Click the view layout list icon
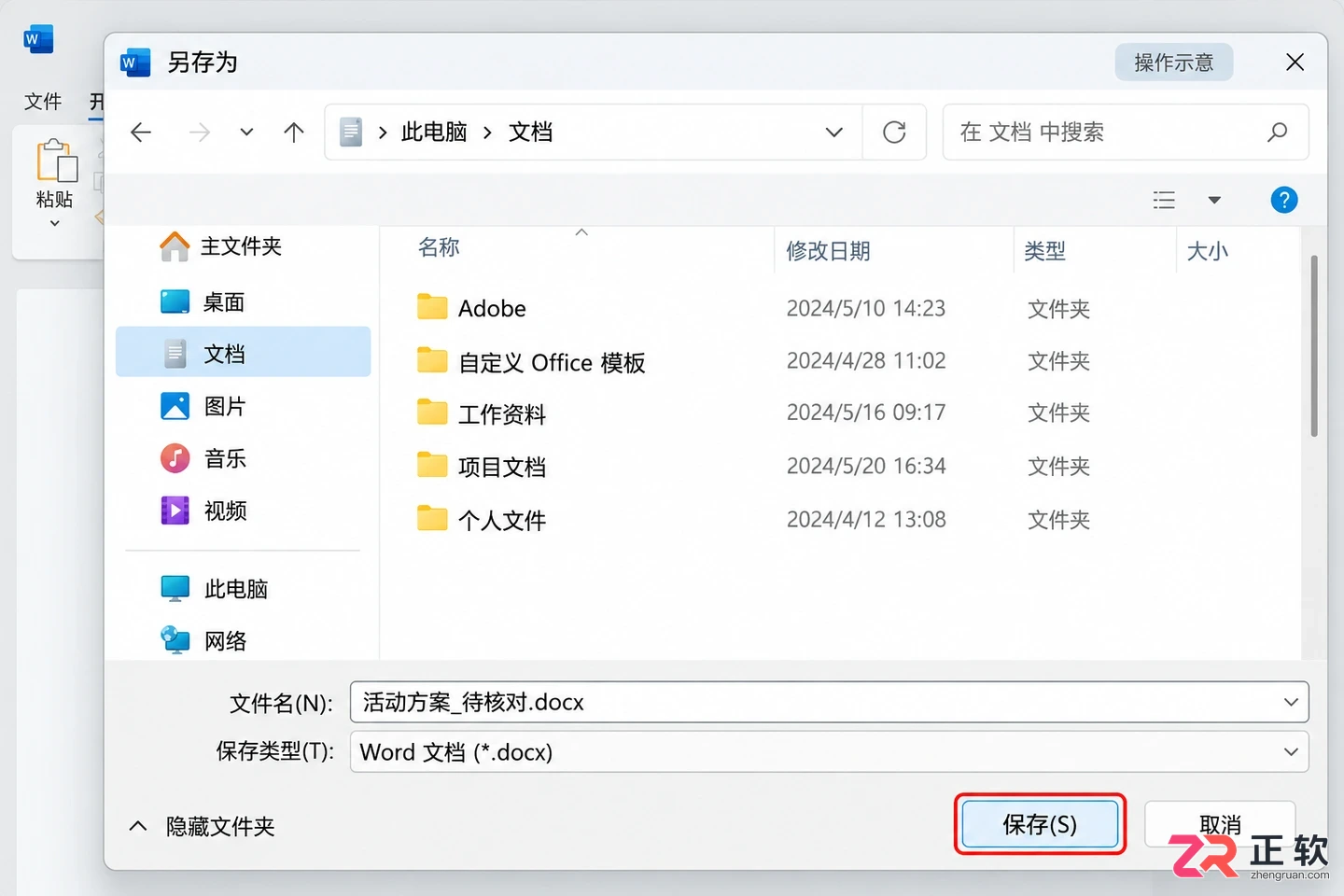This screenshot has width=1344, height=896. [x=1164, y=200]
